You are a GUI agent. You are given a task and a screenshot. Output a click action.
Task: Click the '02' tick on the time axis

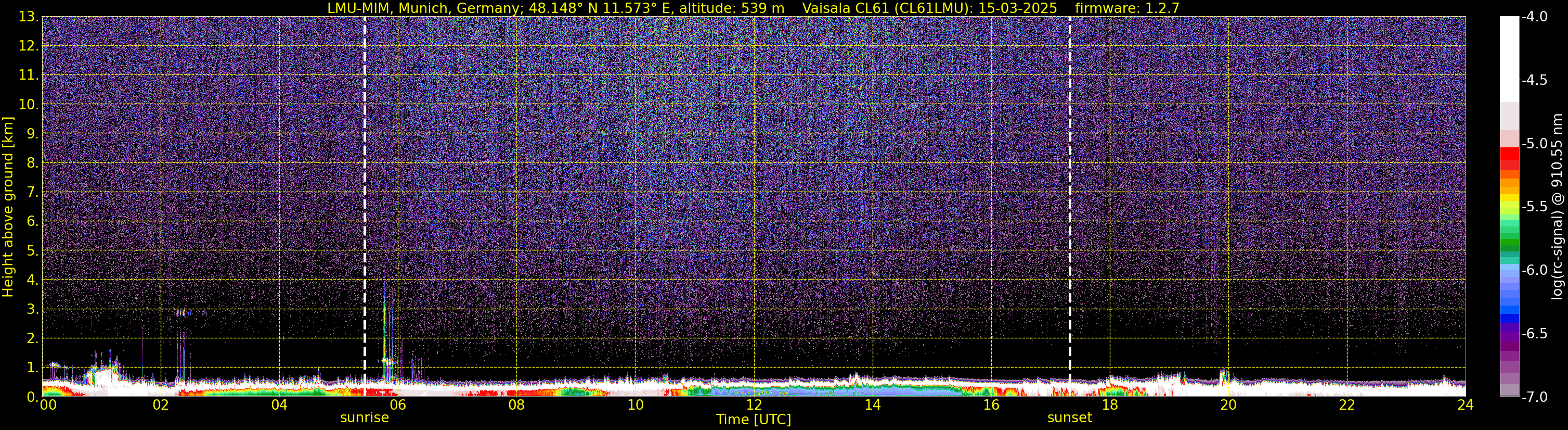click(x=161, y=405)
